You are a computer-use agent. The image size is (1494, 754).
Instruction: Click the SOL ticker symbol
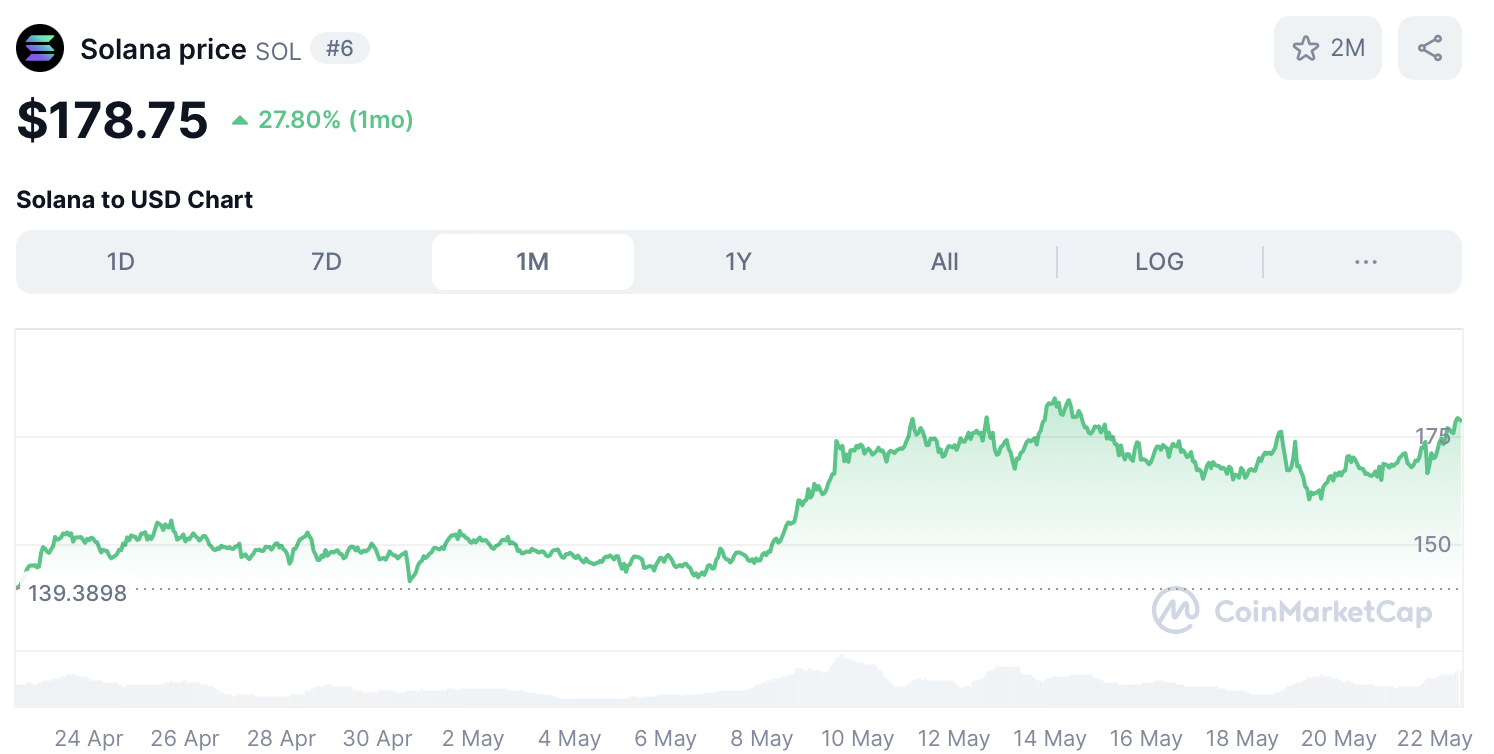pyautogui.click(x=278, y=51)
